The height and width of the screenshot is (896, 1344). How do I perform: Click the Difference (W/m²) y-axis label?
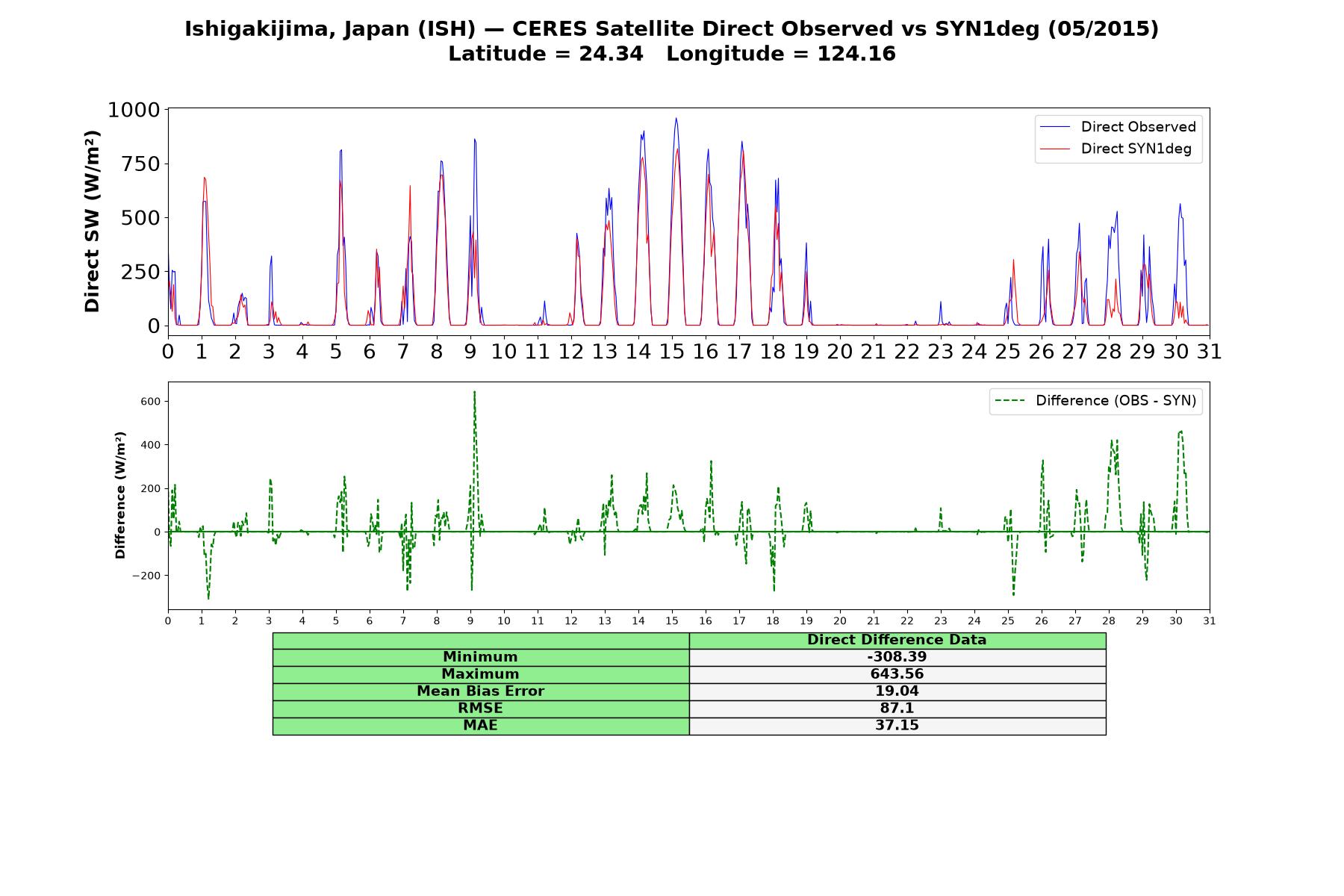coord(120,496)
